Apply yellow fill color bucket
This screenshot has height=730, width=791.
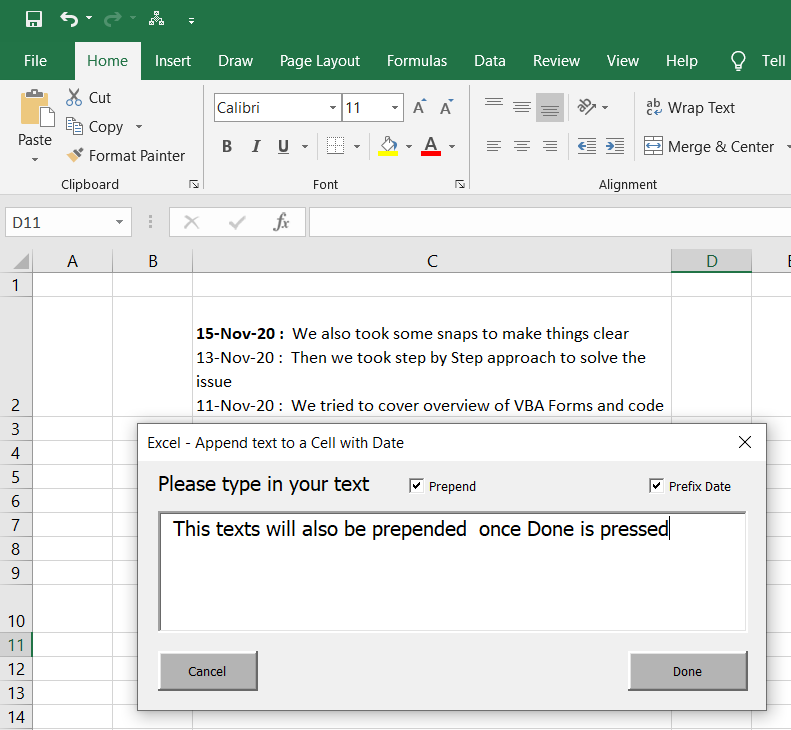coord(388,146)
